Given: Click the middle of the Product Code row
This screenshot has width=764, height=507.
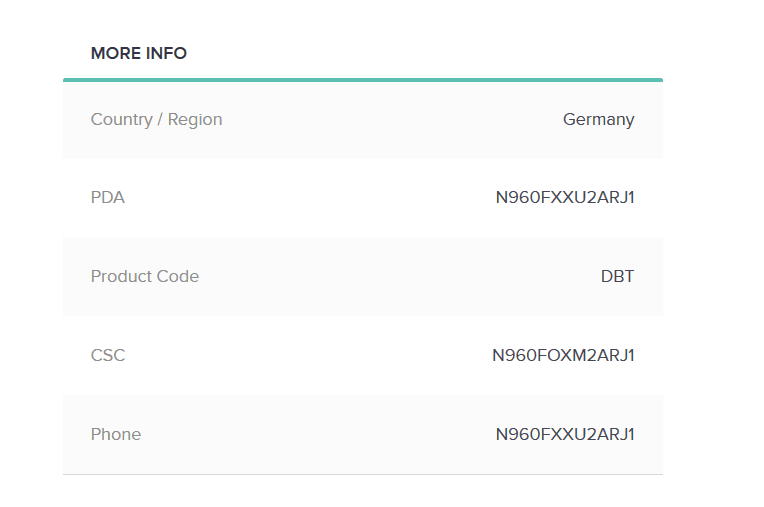Looking at the screenshot, I should pyautogui.click(x=363, y=277).
